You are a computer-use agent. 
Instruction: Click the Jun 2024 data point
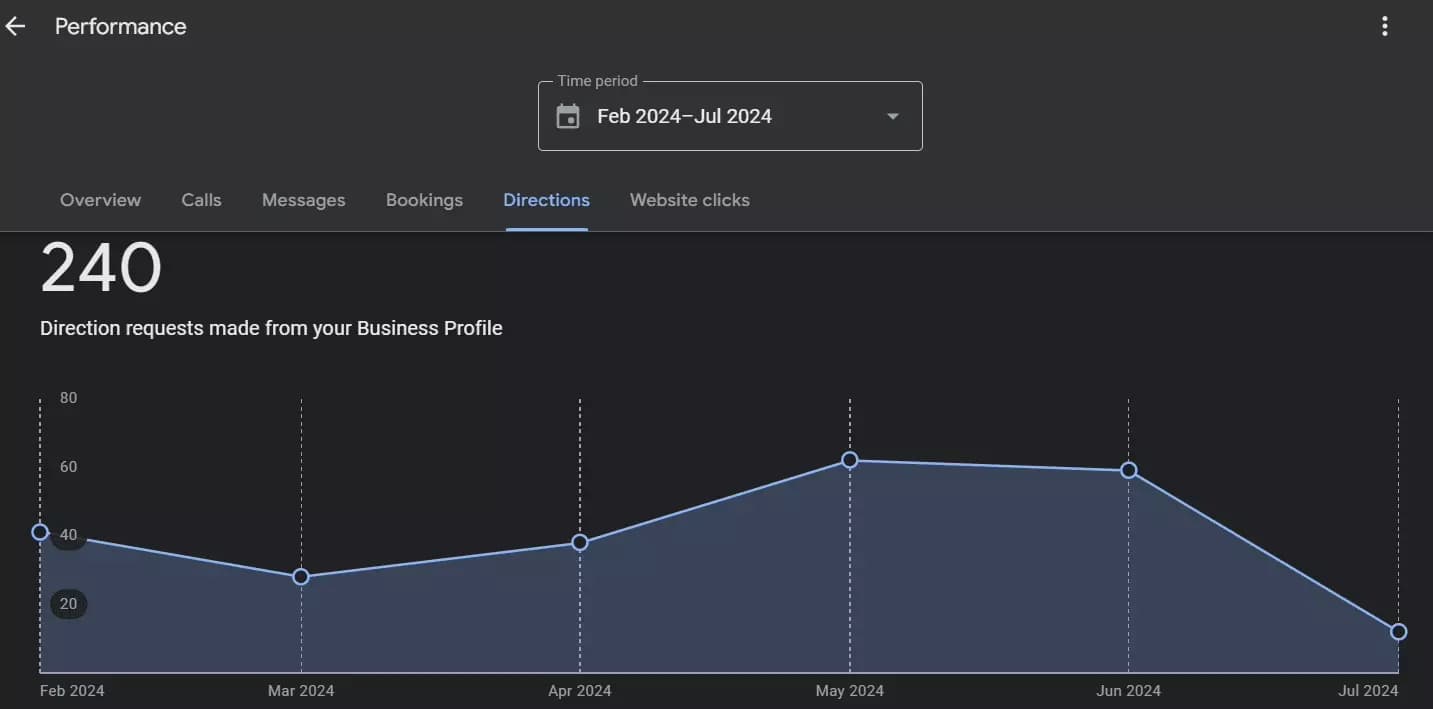(1129, 470)
